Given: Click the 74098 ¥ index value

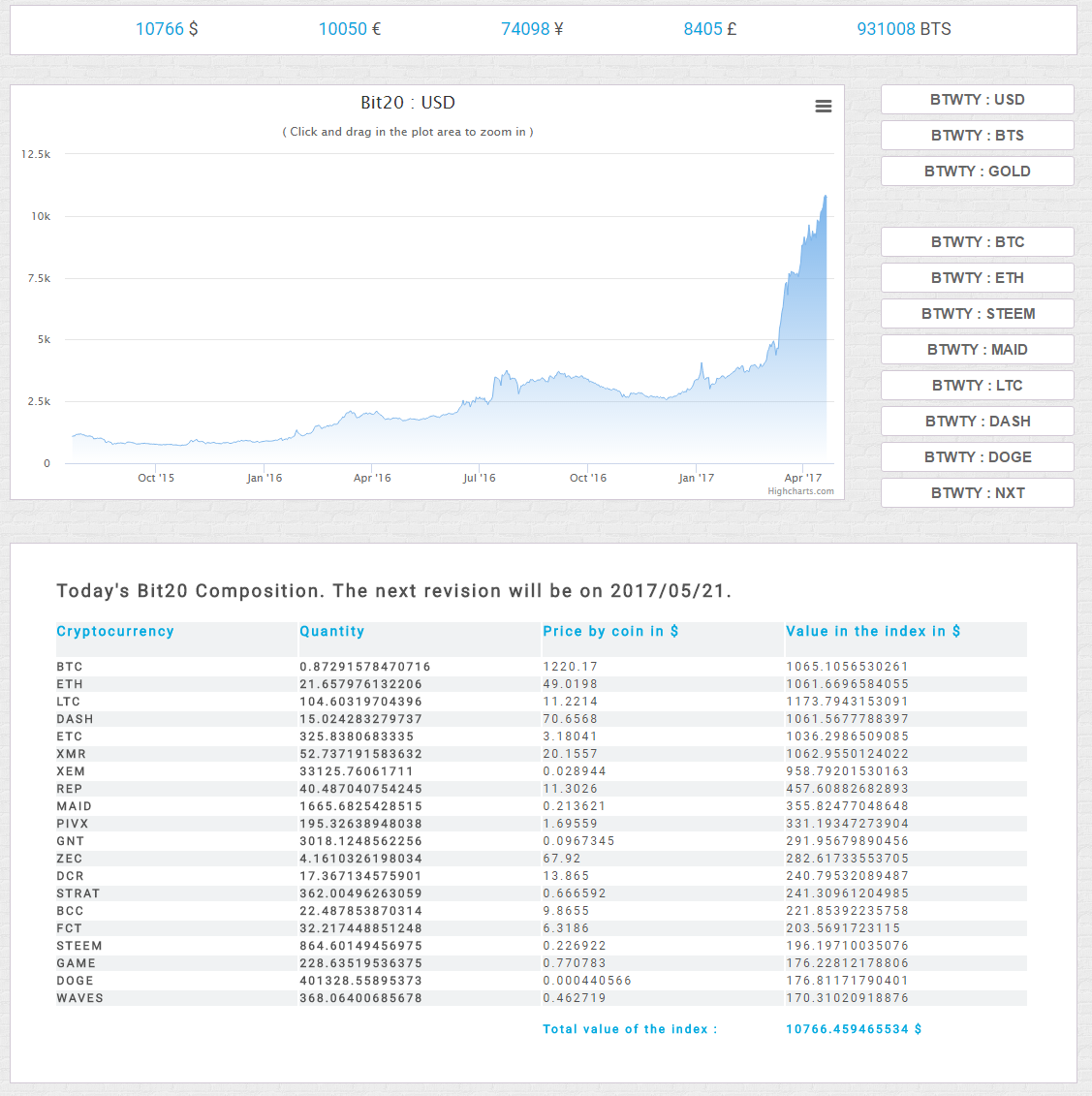Looking at the screenshot, I should tap(532, 29).
